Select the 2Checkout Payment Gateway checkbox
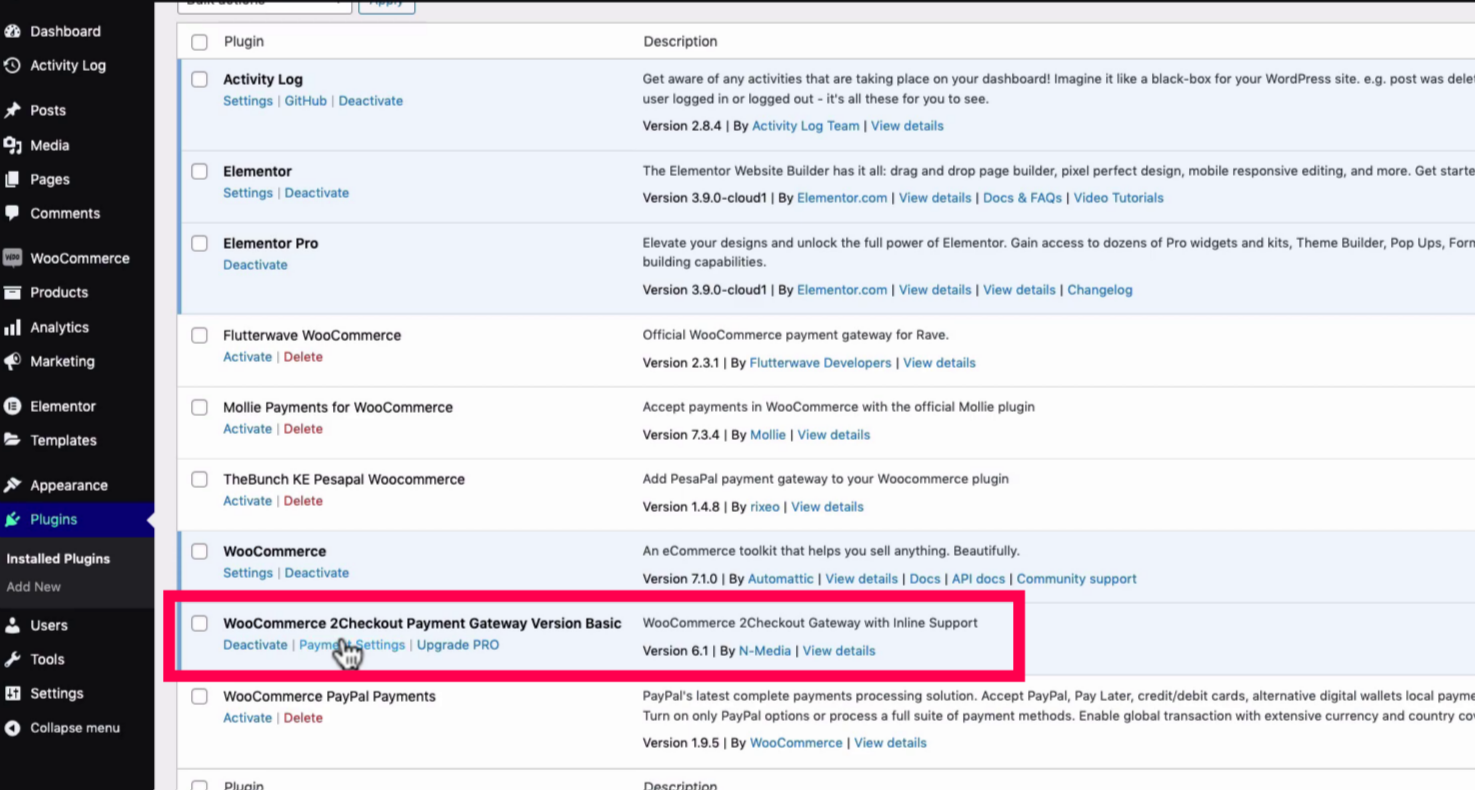The image size is (1475, 790). pos(200,624)
